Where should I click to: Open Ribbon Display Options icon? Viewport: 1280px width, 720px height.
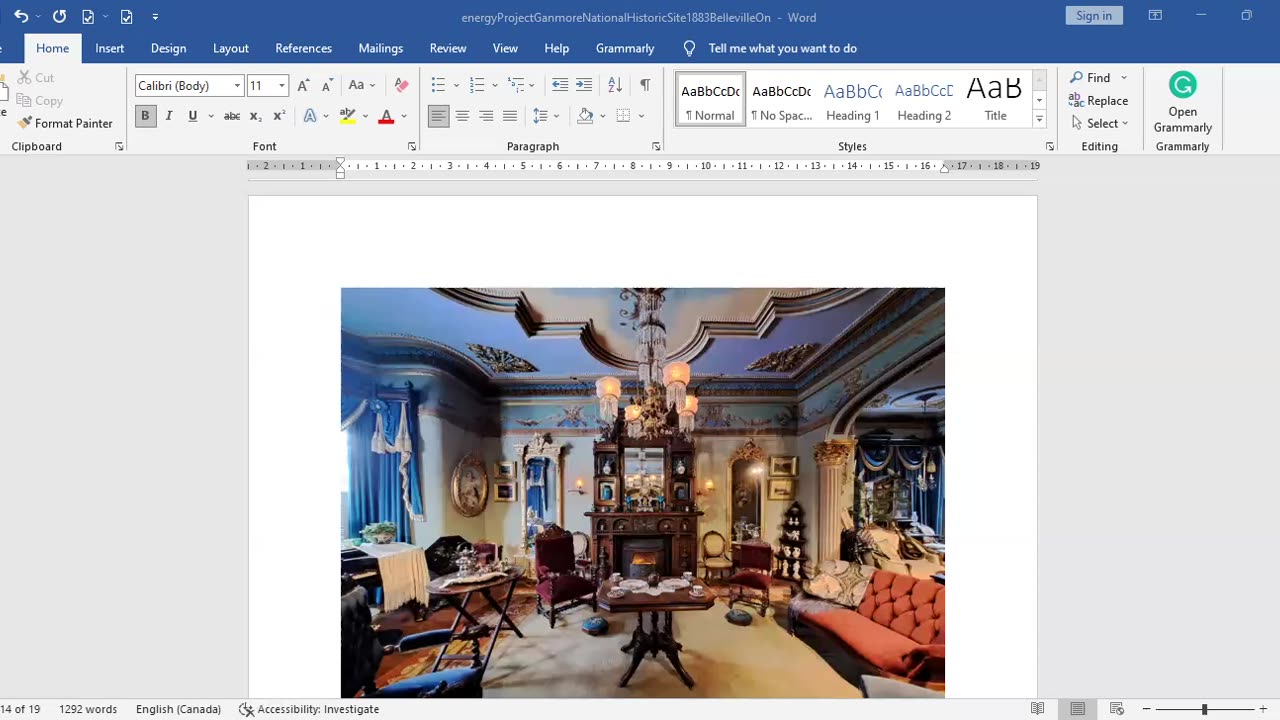(1155, 16)
